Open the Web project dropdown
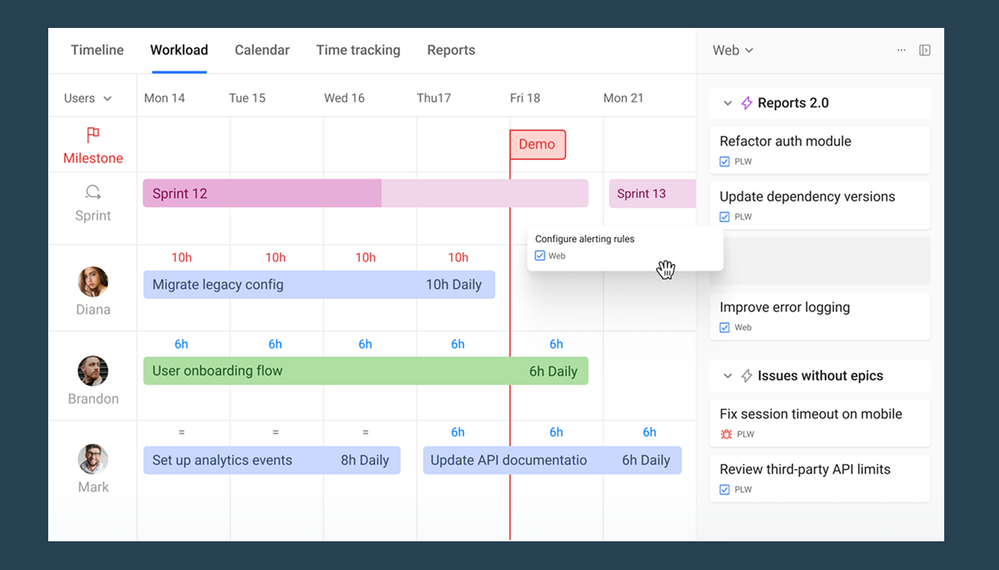The width and height of the screenshot is (999, 570). 733,50
